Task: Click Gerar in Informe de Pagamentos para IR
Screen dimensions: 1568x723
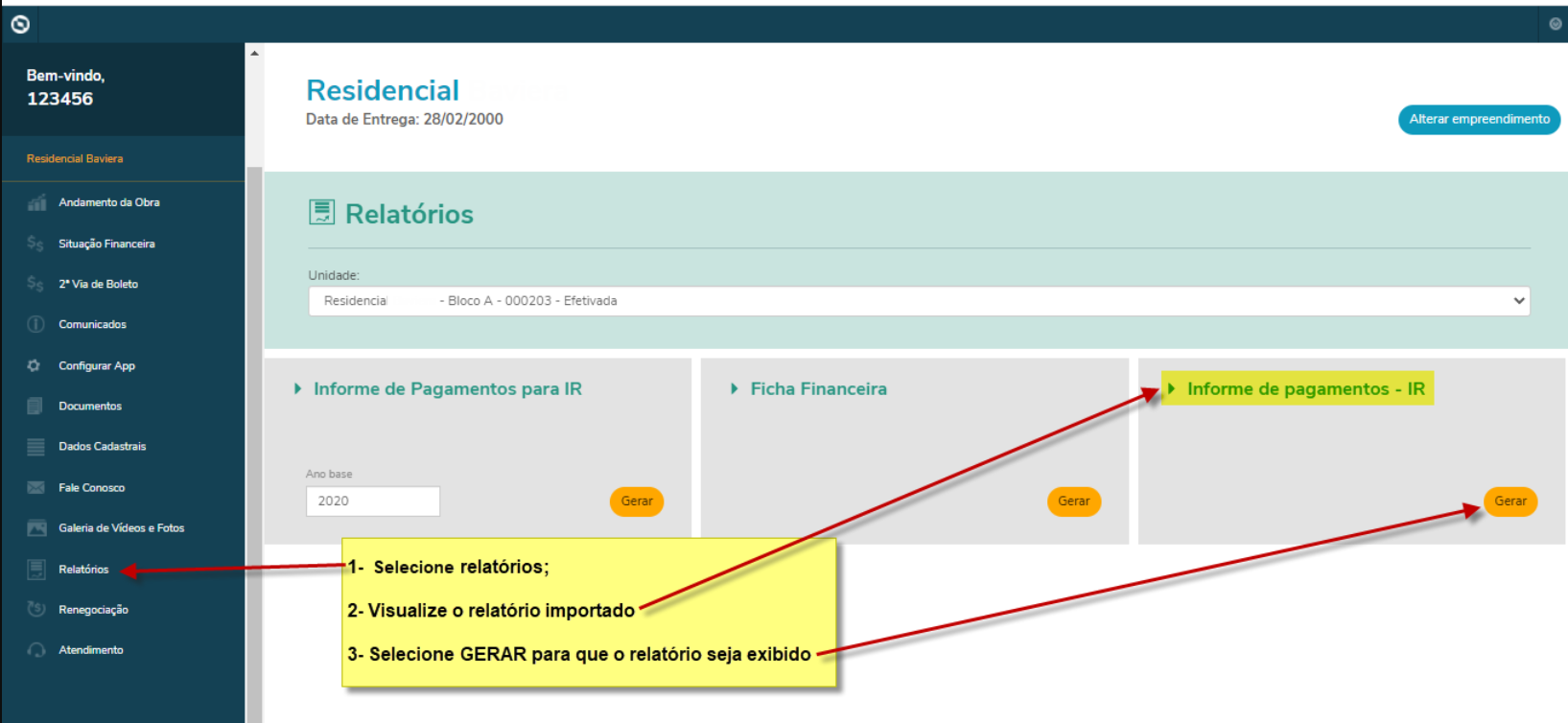Action: [x=637, y=501]
